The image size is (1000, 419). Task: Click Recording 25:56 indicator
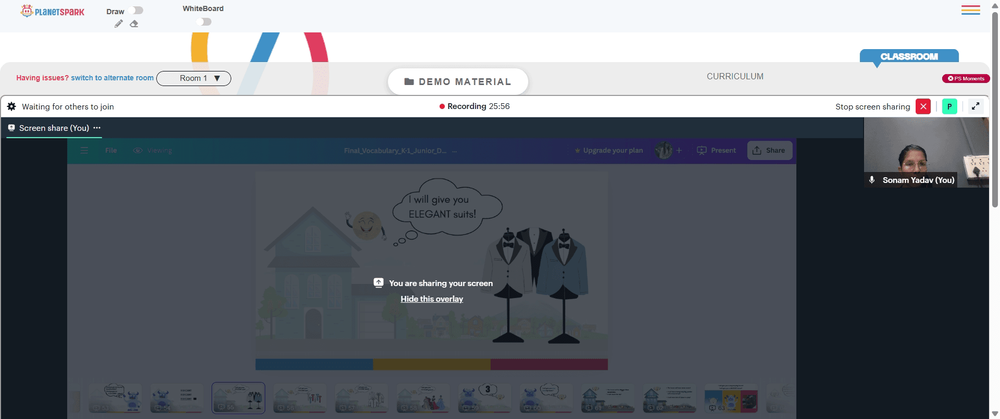[474, 107]
